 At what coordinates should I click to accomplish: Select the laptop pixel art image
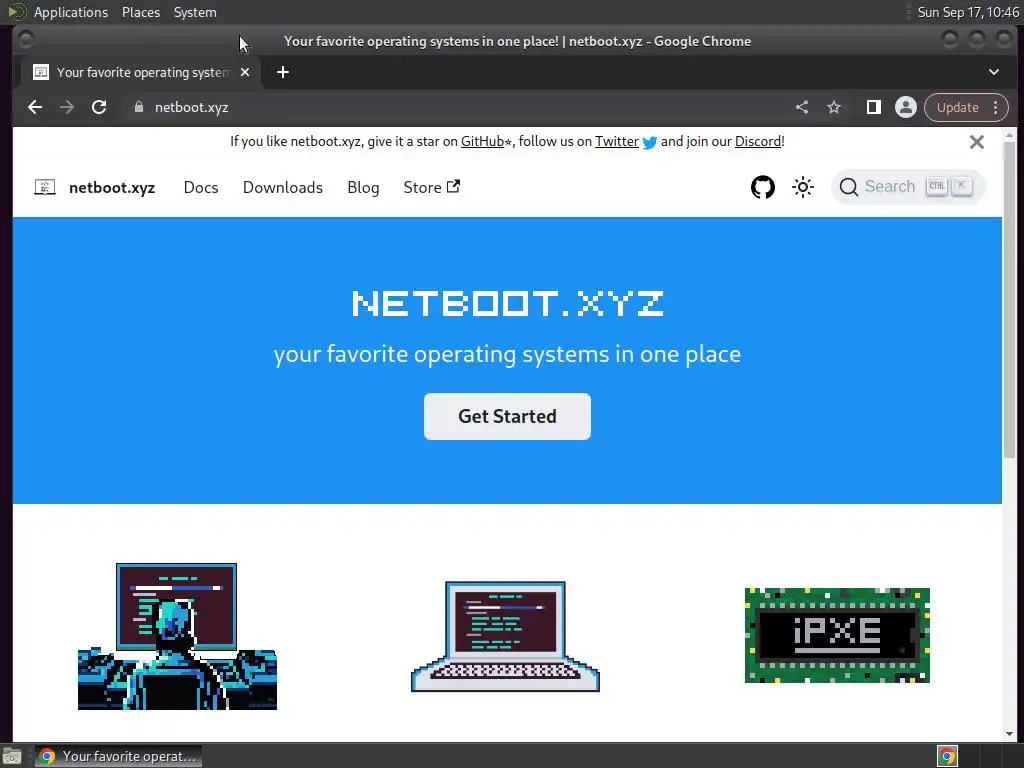[505, 636]
